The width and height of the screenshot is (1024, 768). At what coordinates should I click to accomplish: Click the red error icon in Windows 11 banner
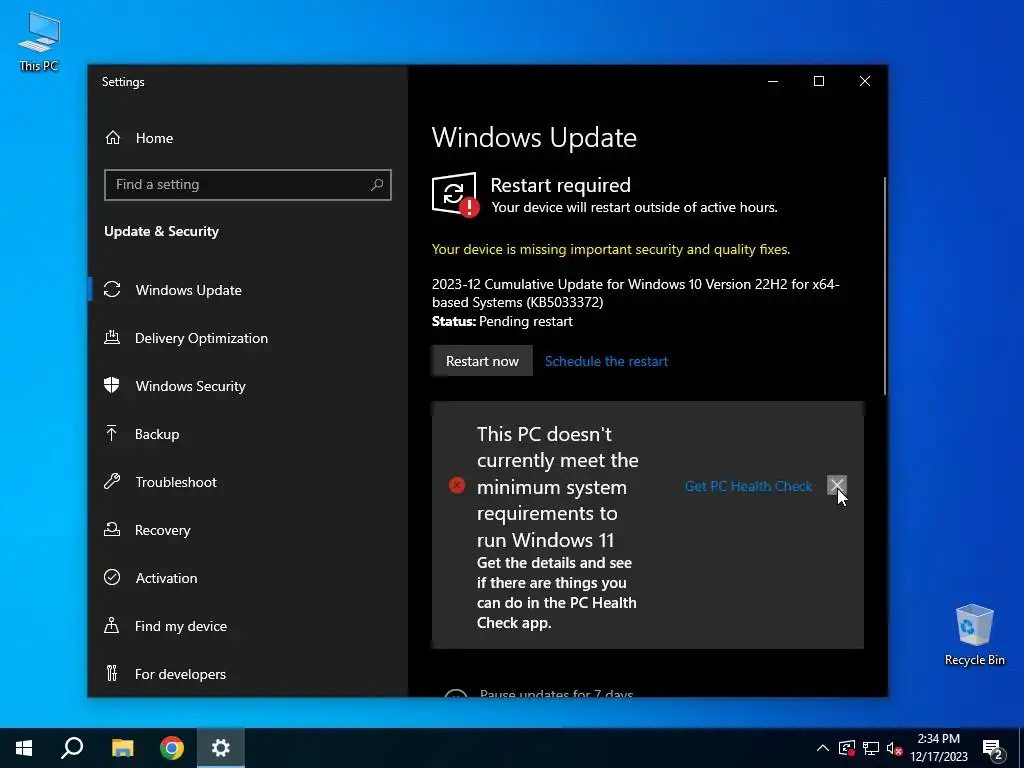click(457, 485)
